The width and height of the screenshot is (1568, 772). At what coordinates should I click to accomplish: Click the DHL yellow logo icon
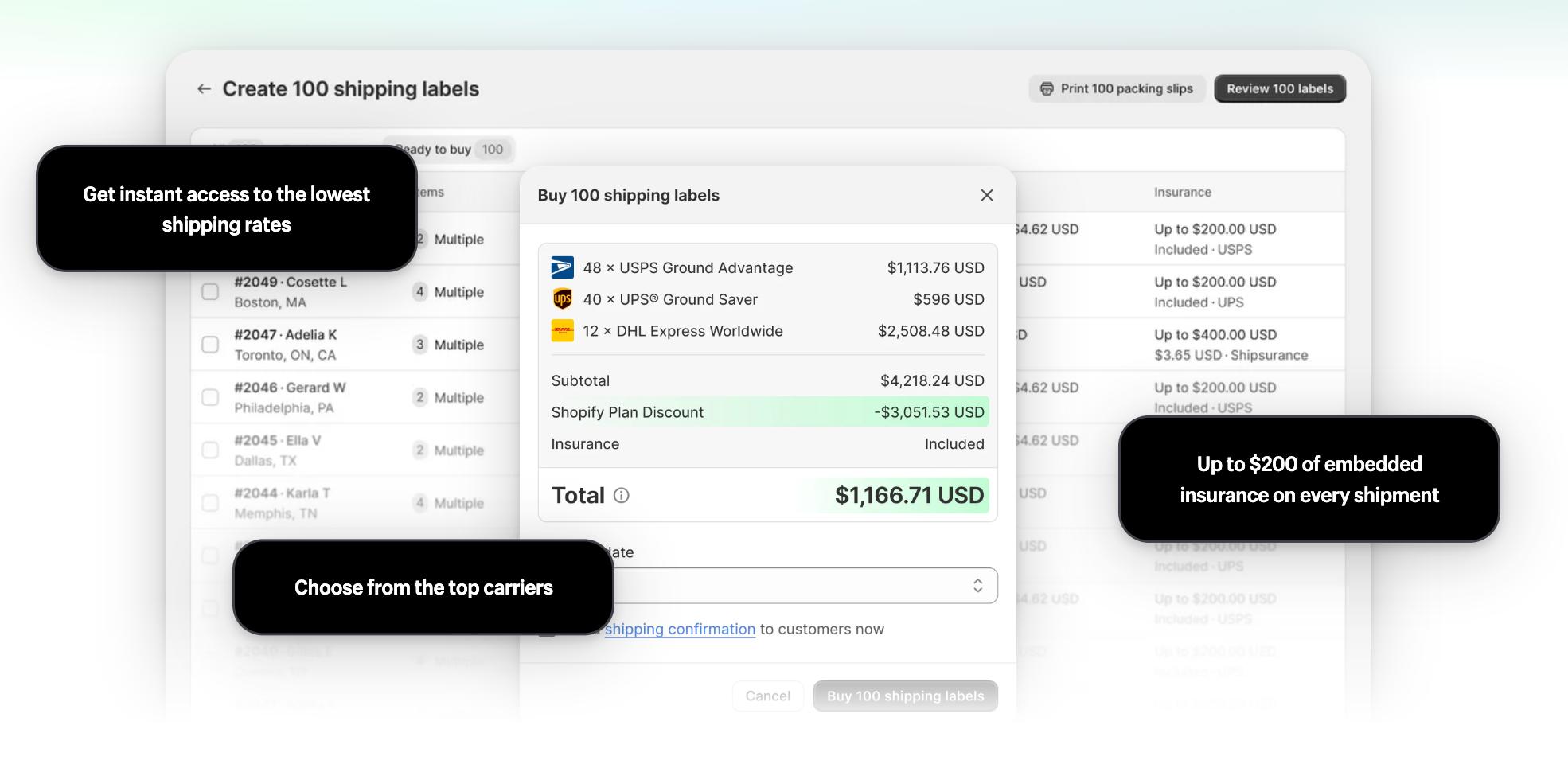563,331
